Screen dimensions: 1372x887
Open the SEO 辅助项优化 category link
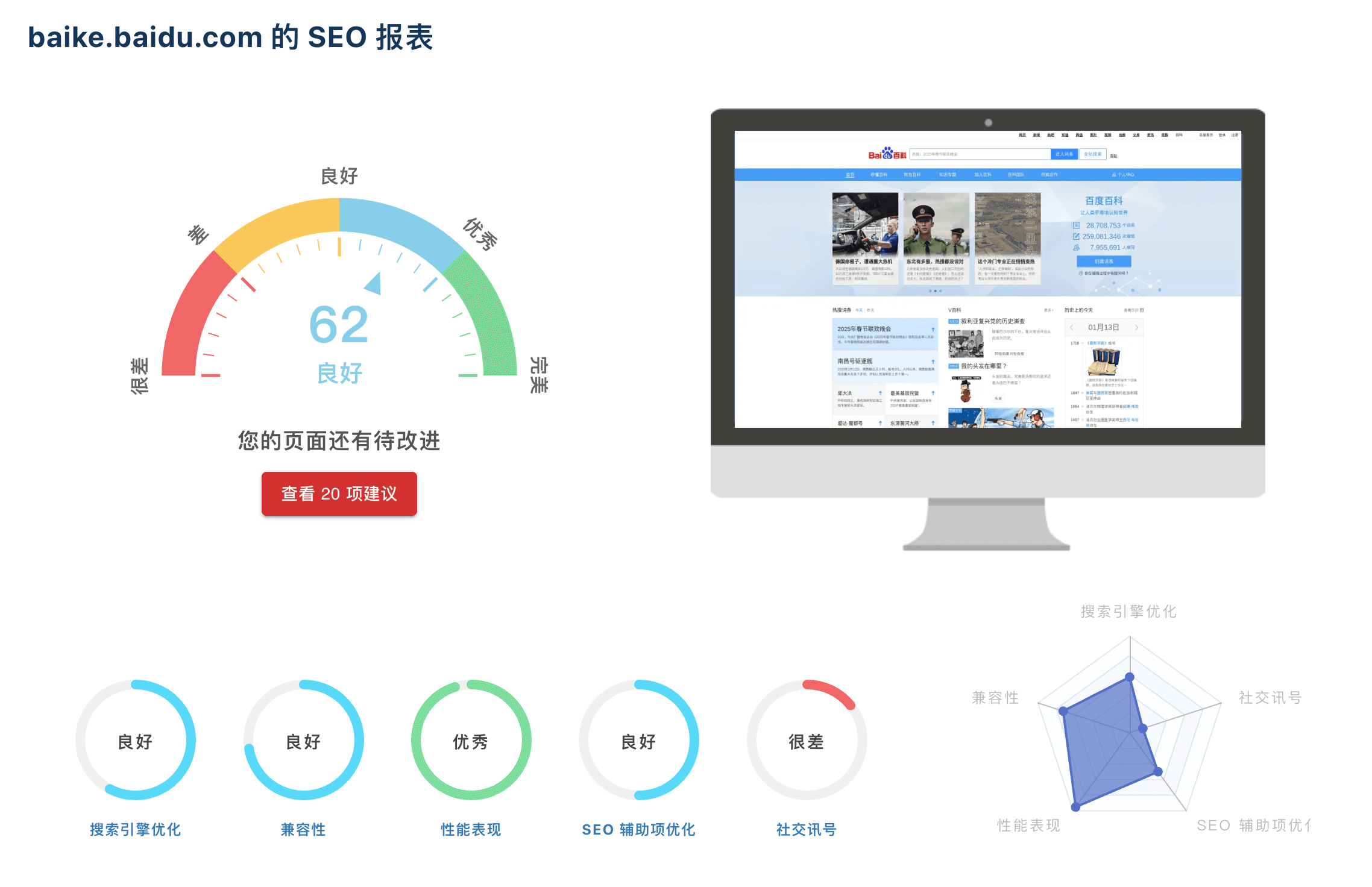(x=638, y=829)
